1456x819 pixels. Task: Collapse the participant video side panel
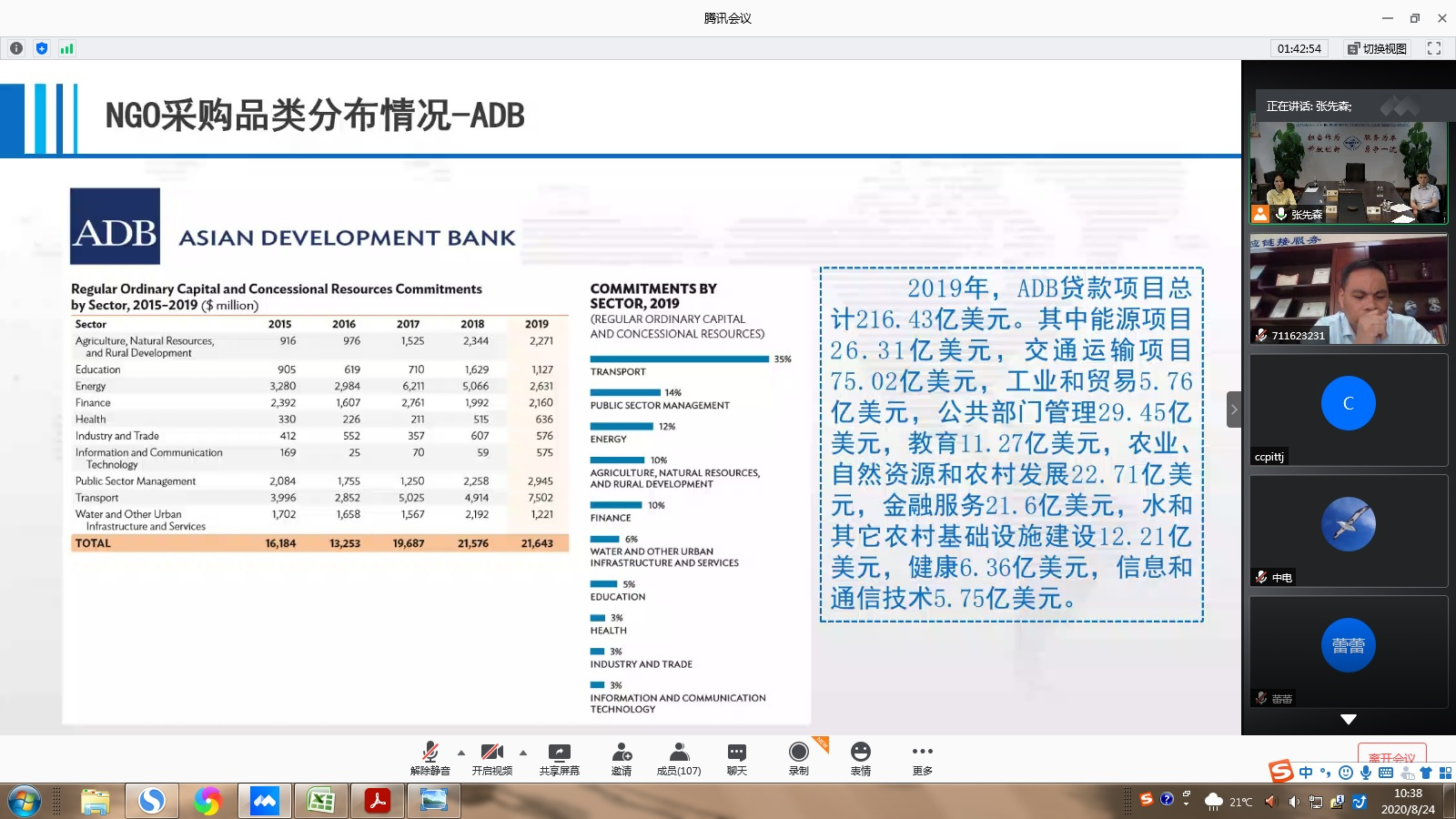[x=1234, y=409]
